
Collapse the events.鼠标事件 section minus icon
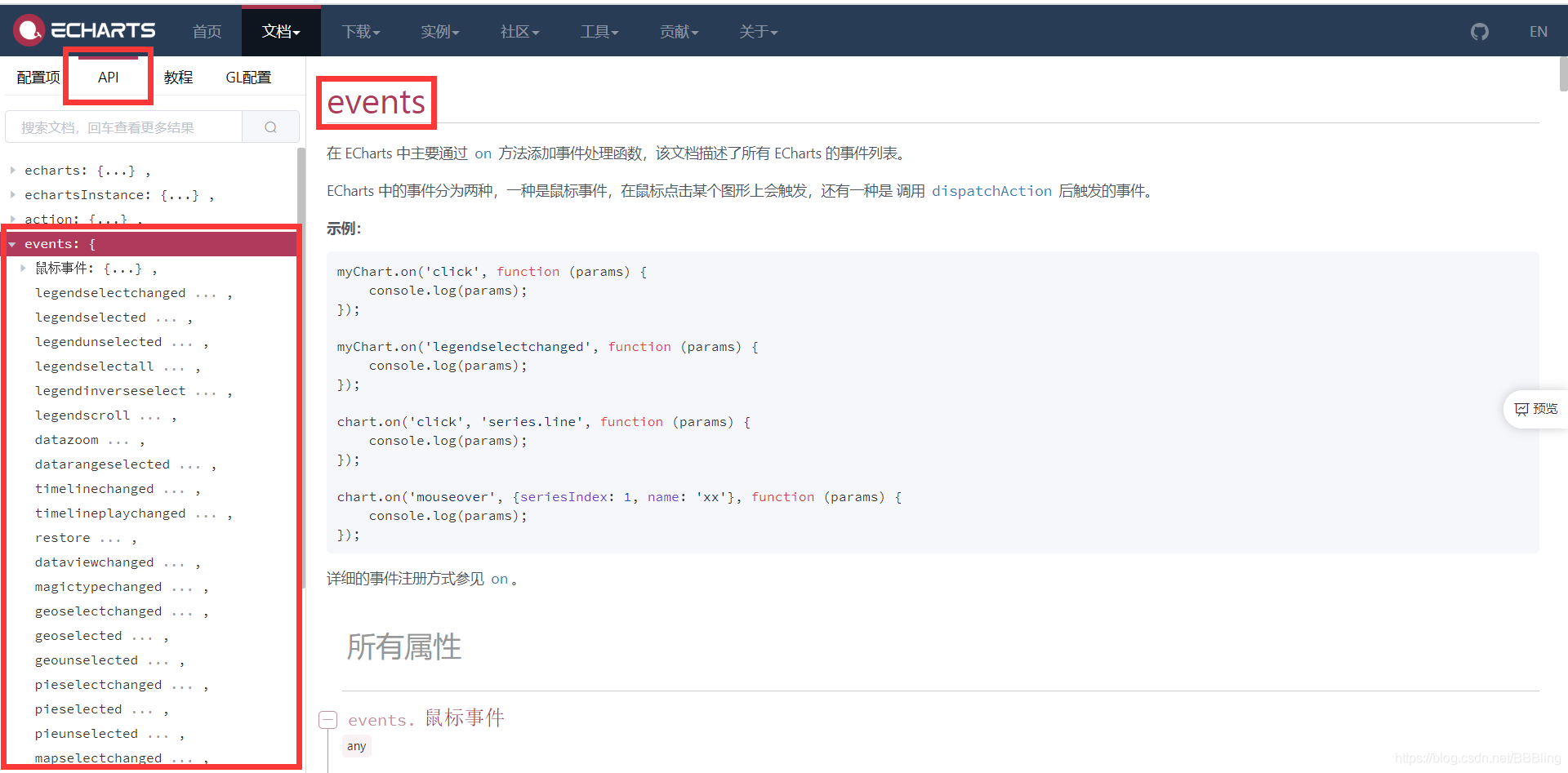[x=327, y=720]
